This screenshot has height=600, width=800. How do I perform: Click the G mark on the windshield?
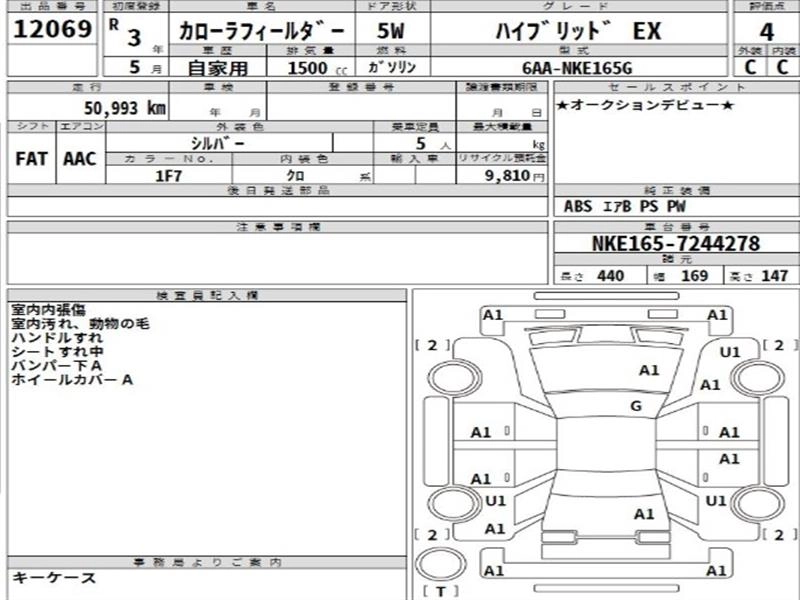coord(635,406)
